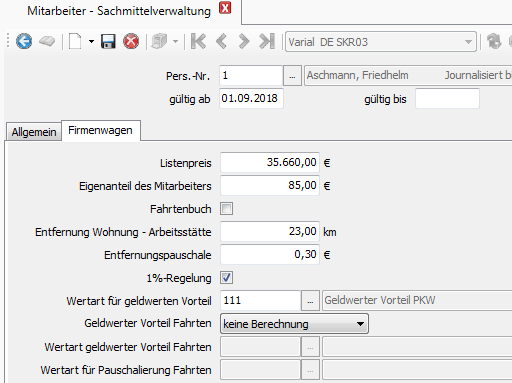512x383 pixels.
Task: Create a new record with the blank page icon
Action: (75, 42)
